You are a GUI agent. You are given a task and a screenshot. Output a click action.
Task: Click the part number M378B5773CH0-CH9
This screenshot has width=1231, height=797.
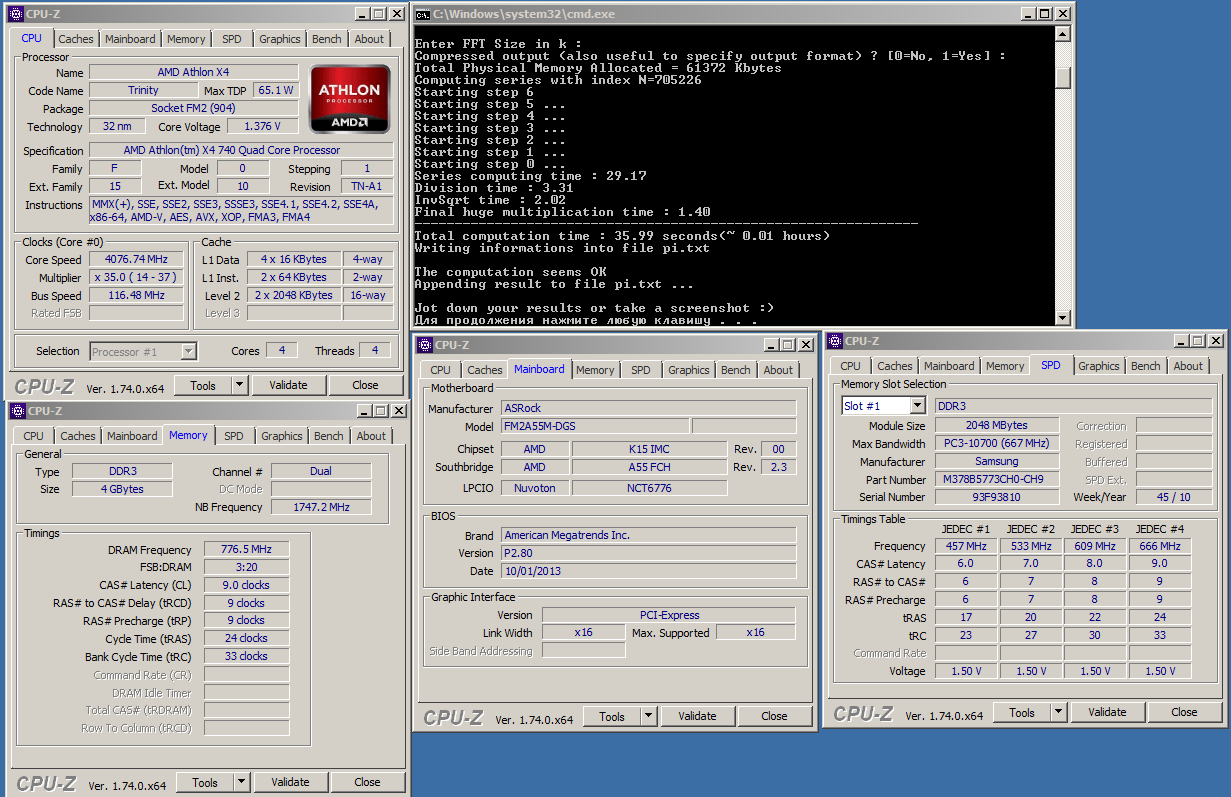pos(997,479)
